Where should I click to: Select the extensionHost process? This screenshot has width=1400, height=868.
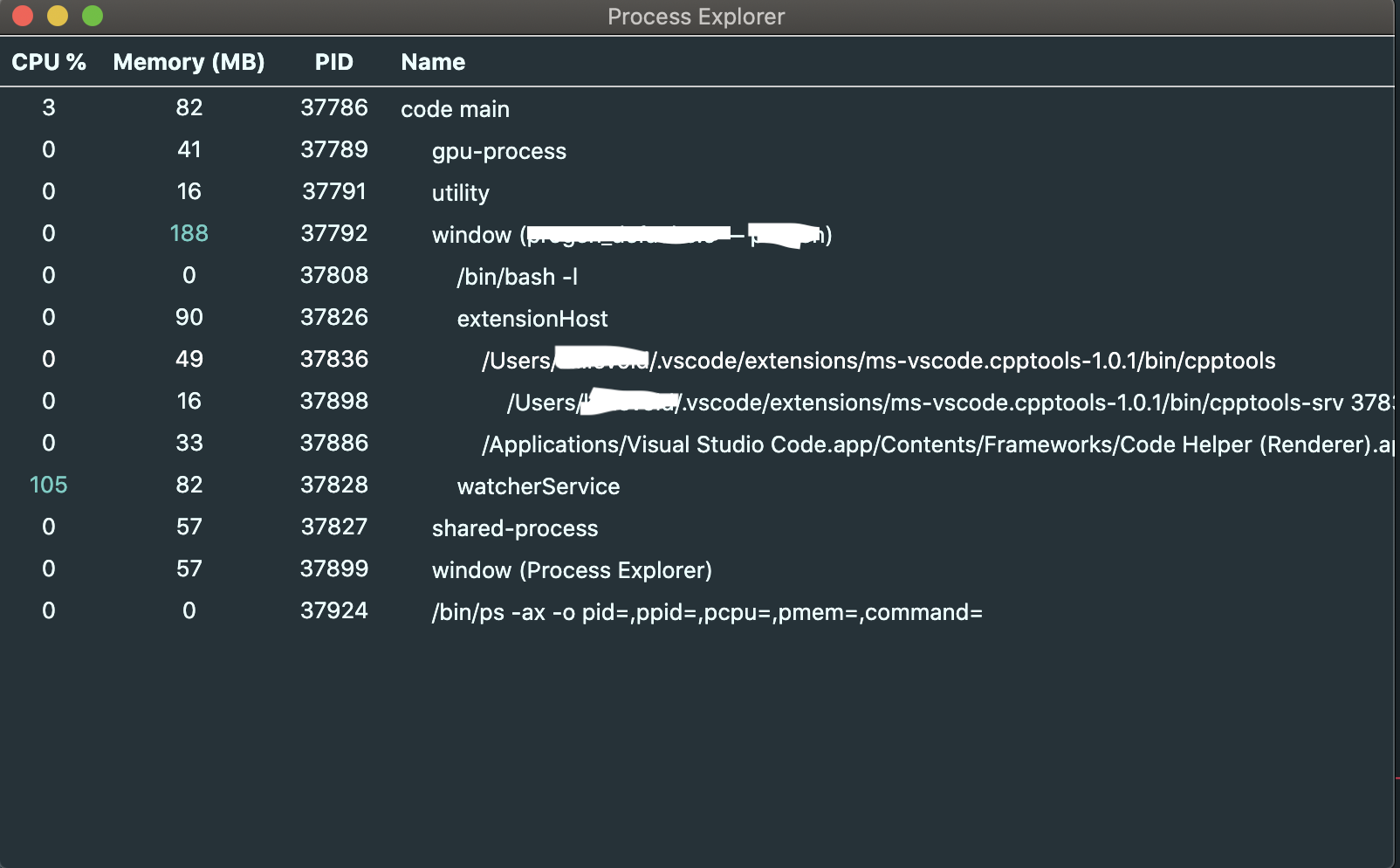[532, 318]
